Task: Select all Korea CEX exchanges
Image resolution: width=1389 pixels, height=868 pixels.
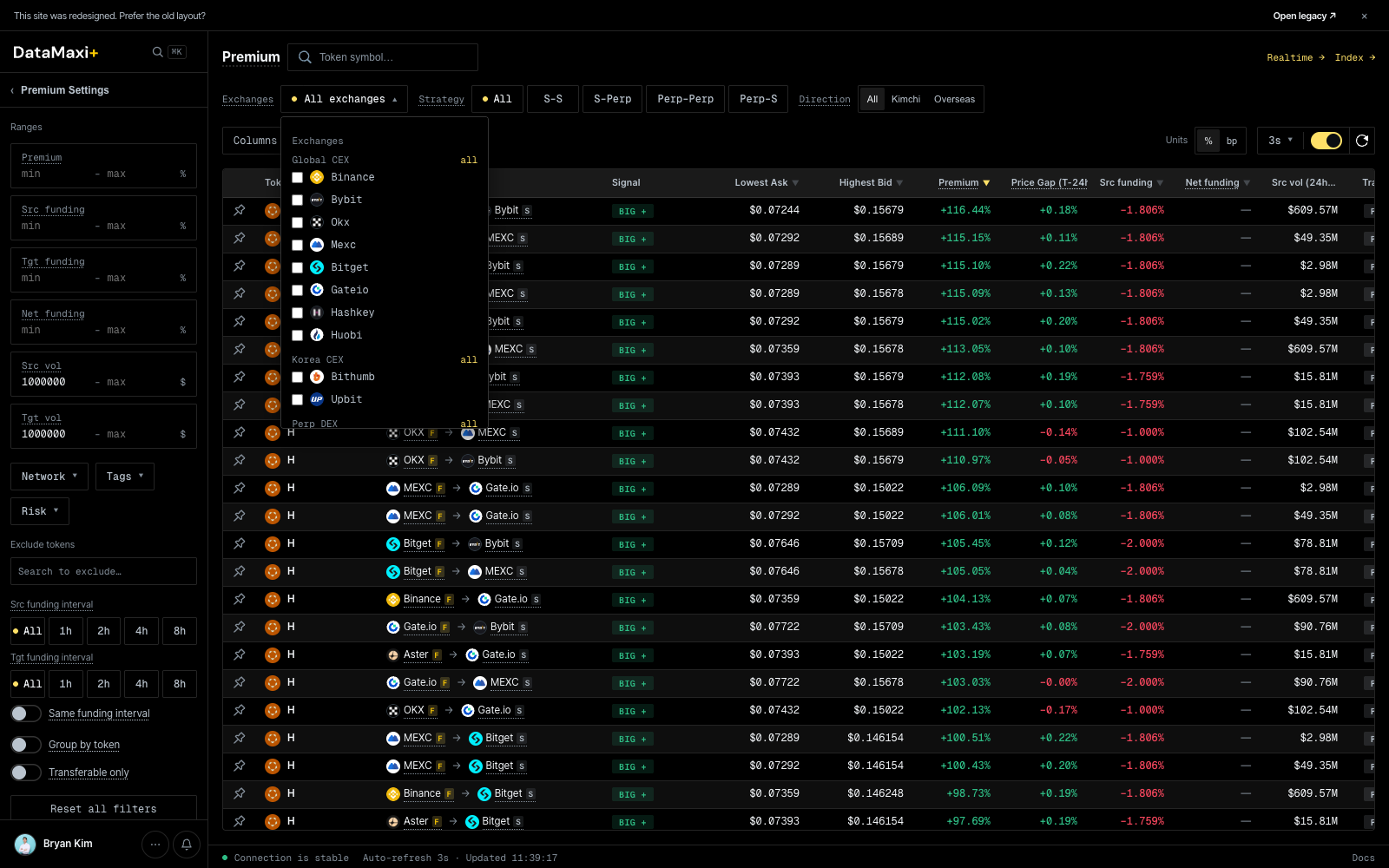Action: point(469,359)
